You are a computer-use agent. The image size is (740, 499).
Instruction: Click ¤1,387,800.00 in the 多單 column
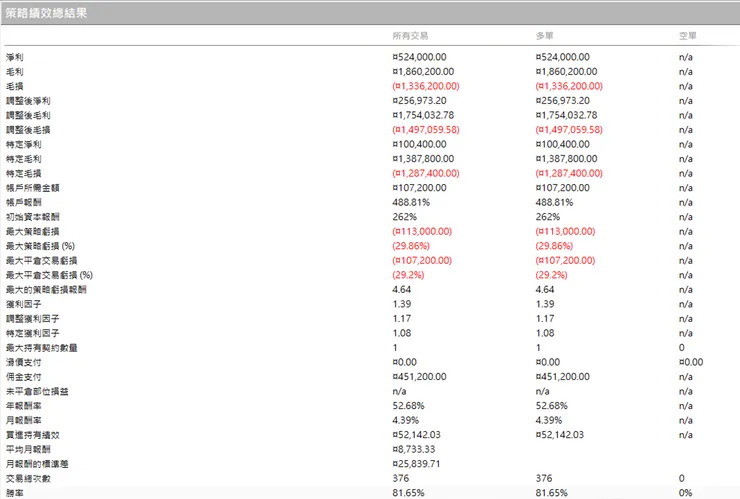[566, 159]
